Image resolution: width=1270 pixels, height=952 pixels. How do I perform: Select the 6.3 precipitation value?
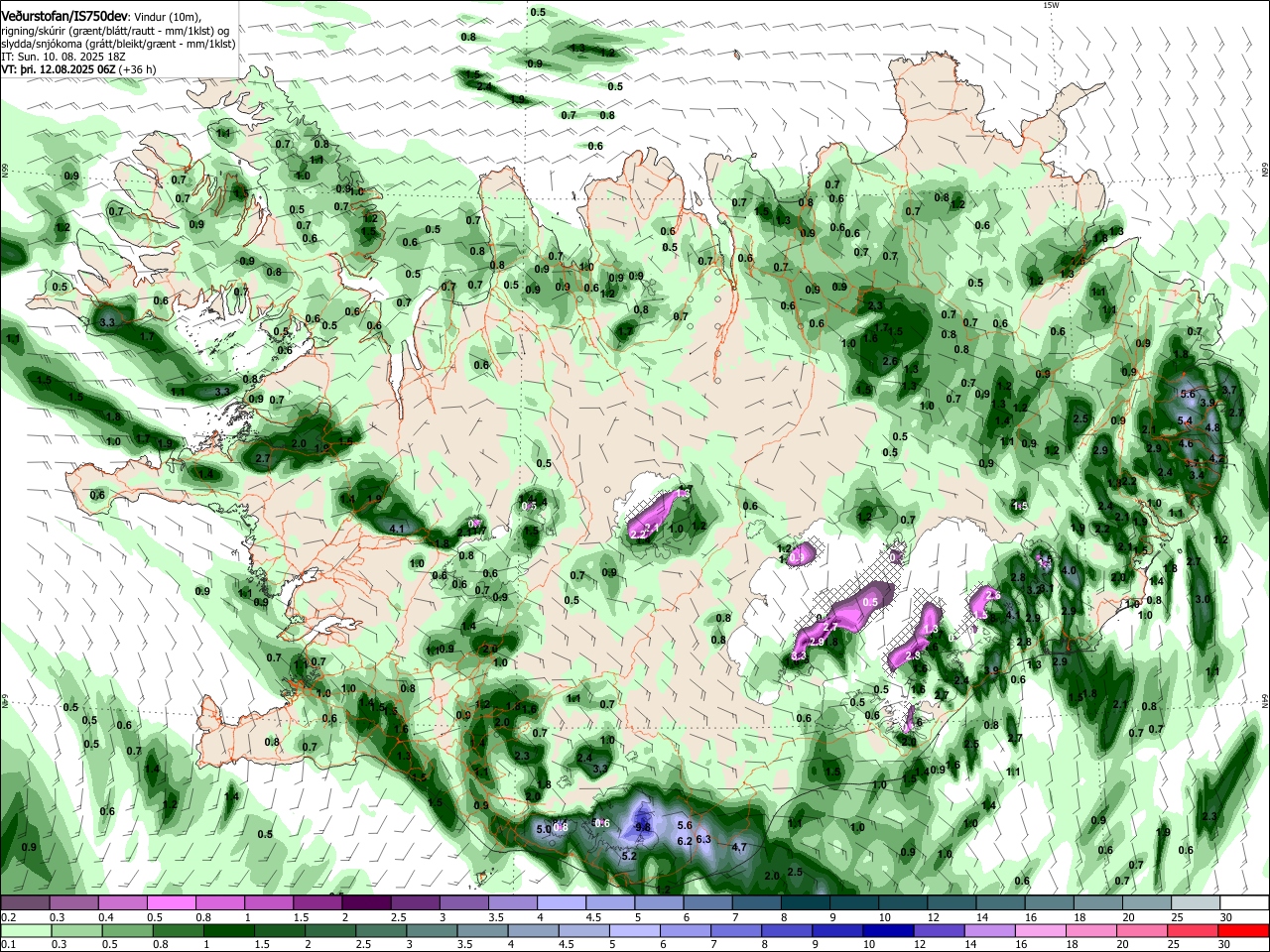tap(704, 839)
